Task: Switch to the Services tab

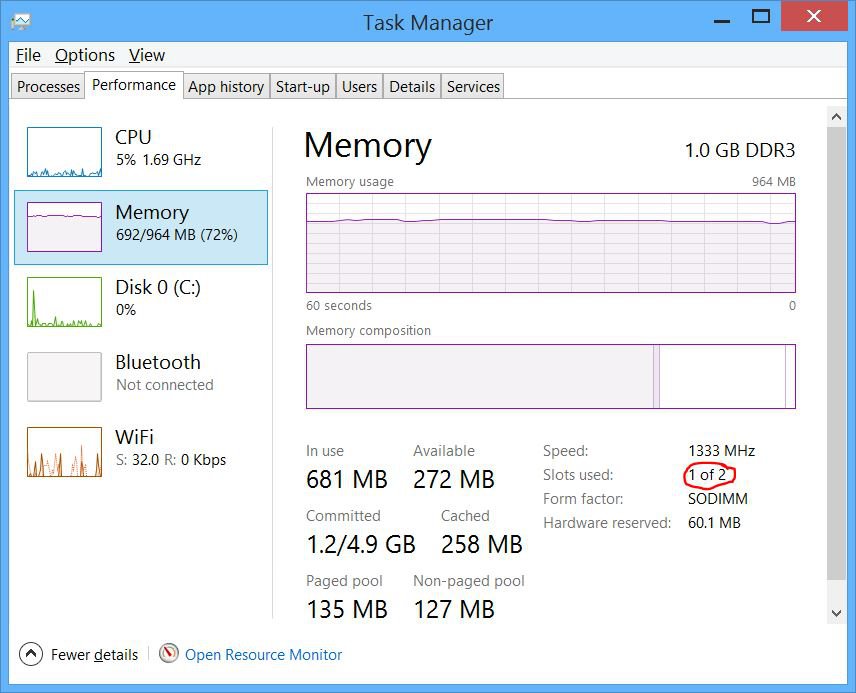Action: (472, 87)
